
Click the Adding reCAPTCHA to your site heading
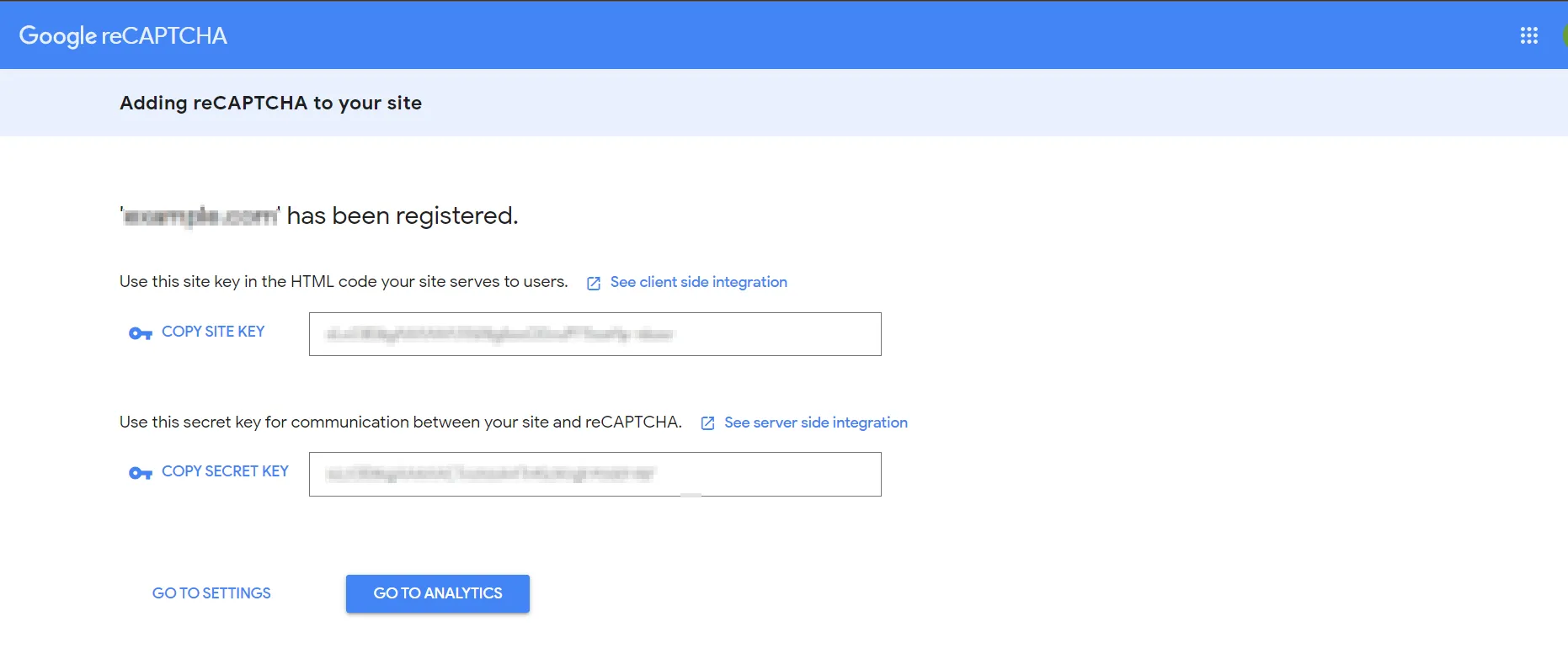click(x=270, y=103)
